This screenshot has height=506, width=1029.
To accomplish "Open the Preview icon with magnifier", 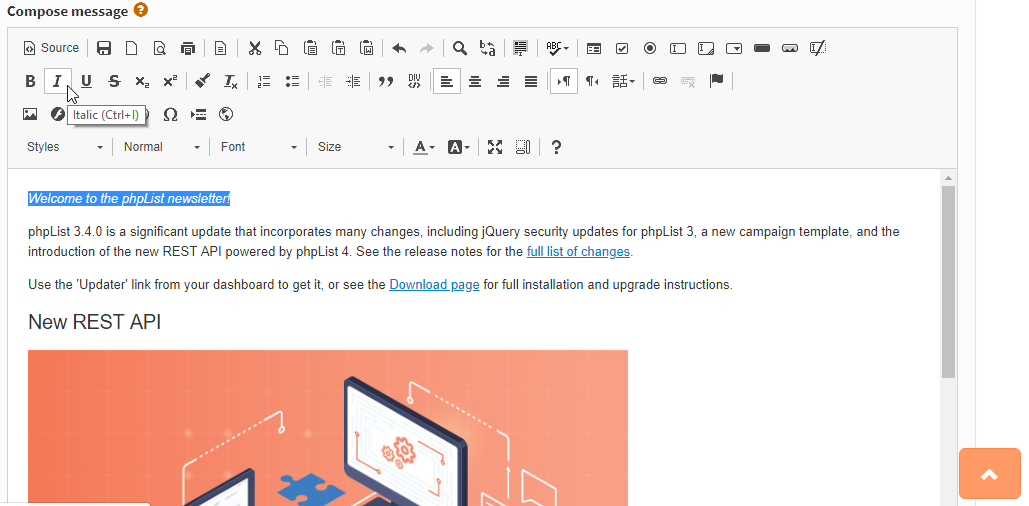I will click(x=159, y=48).
